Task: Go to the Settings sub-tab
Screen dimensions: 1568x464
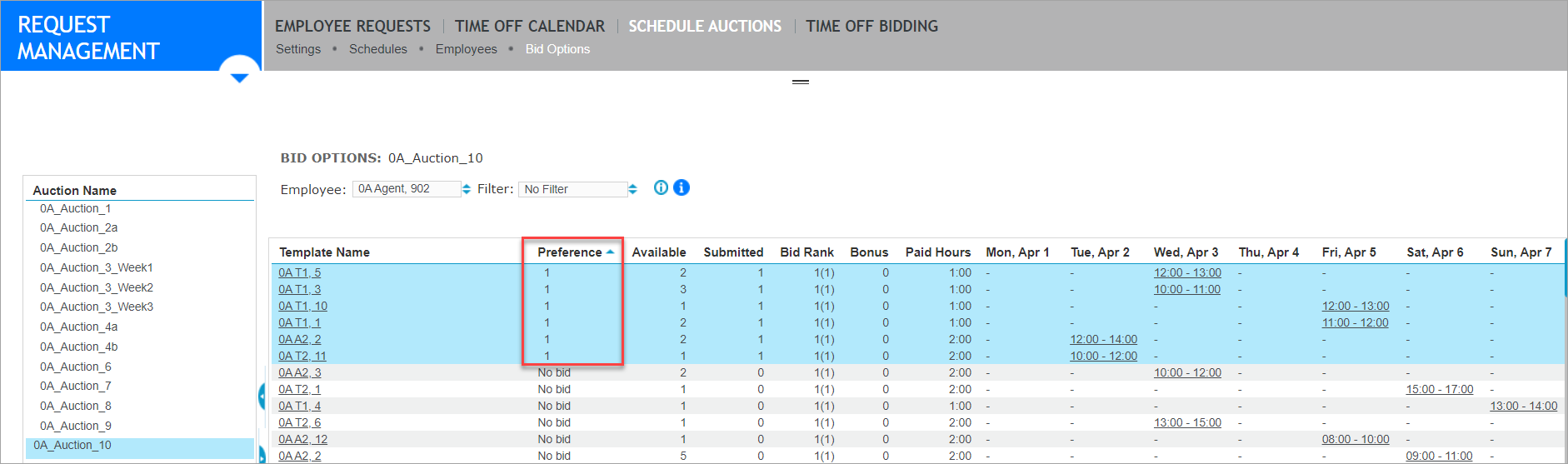Action: coord(298,49)
